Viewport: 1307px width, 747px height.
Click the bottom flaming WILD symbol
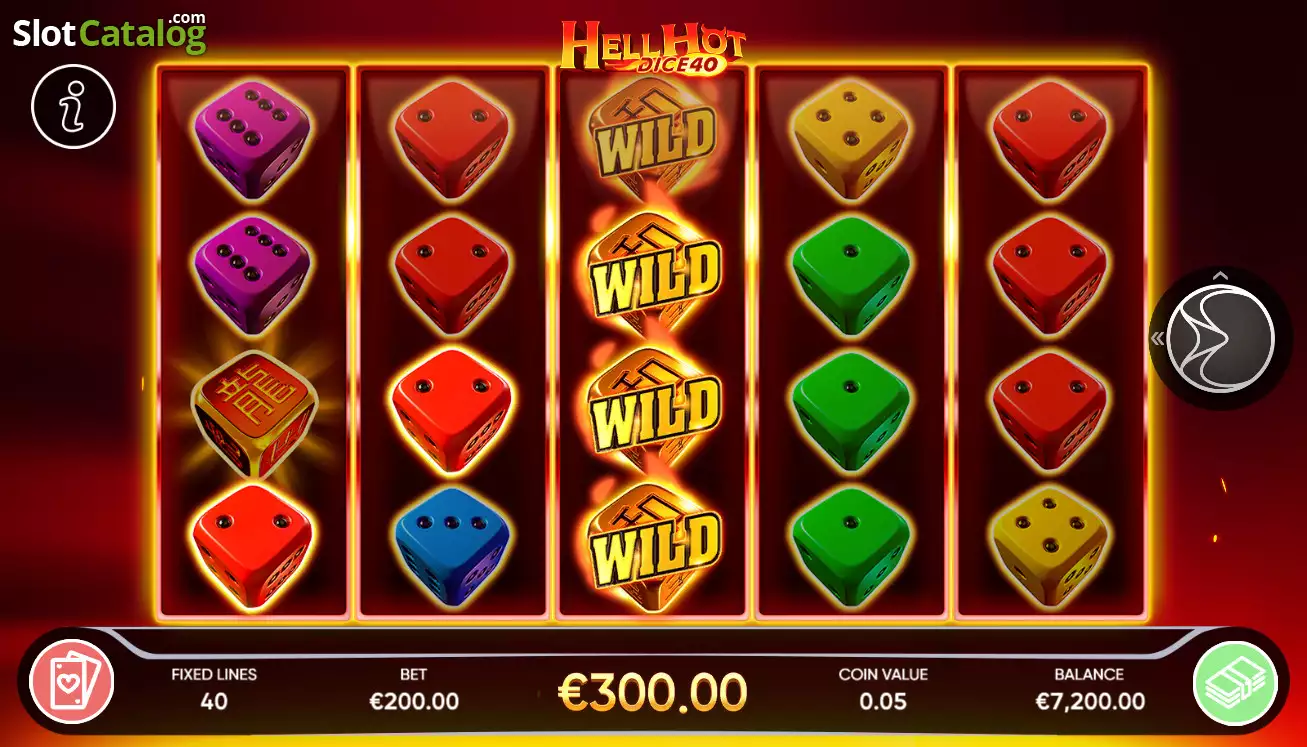pyautogui.click(x=653, y=544)
